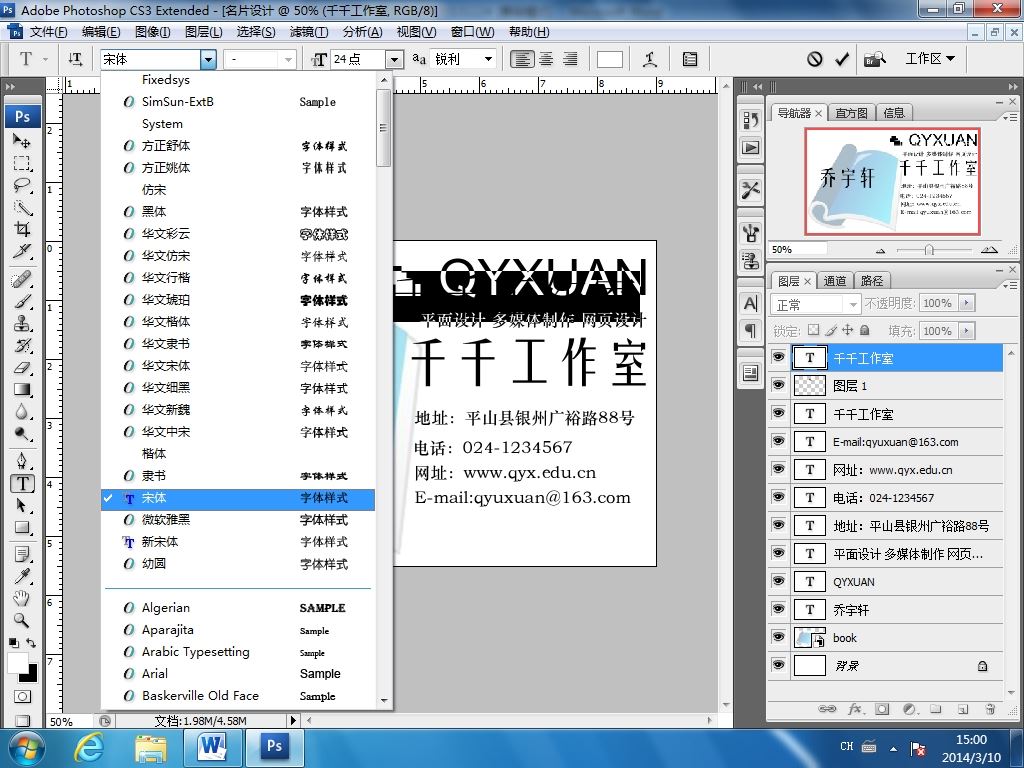Click the text color swatch
Viewport: 1024px width, 768px height.
(609, 59)
